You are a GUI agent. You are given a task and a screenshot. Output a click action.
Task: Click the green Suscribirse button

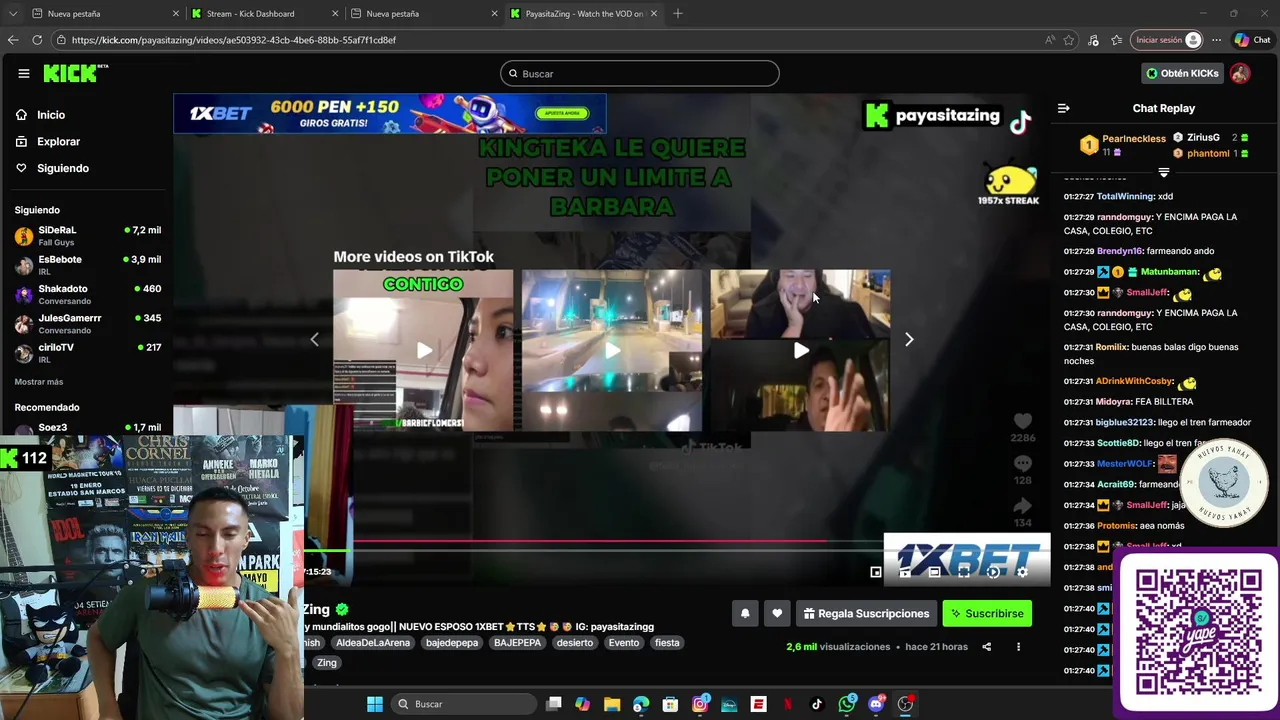pyautogui.click(x=987, y=614)
